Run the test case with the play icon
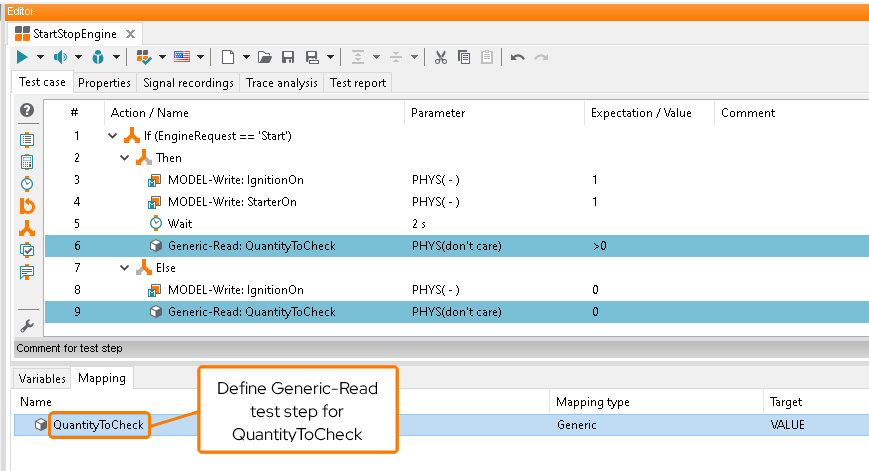The image size is (869, 471). [22, 57]
